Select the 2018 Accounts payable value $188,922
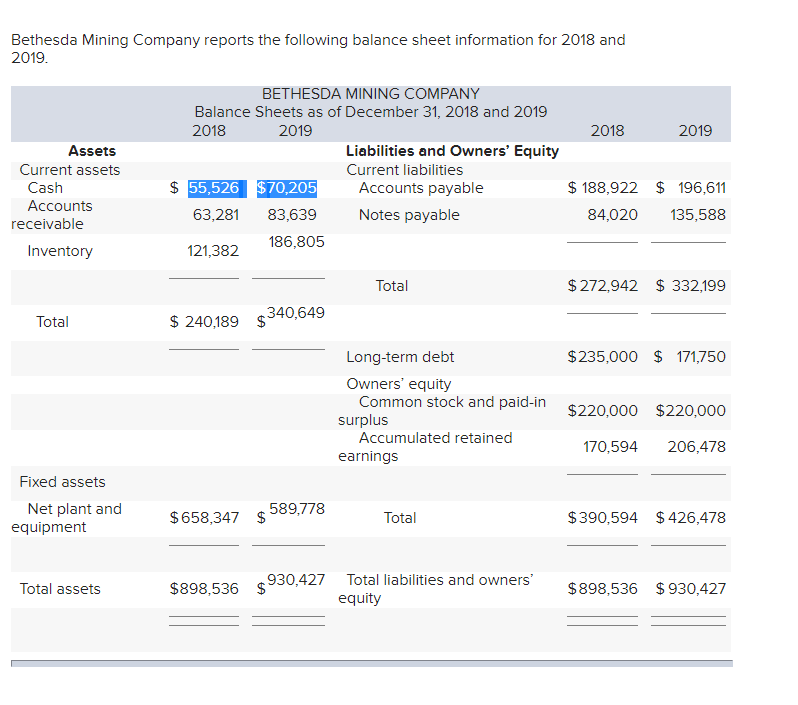The image size is (798, 705). [602, 188]
